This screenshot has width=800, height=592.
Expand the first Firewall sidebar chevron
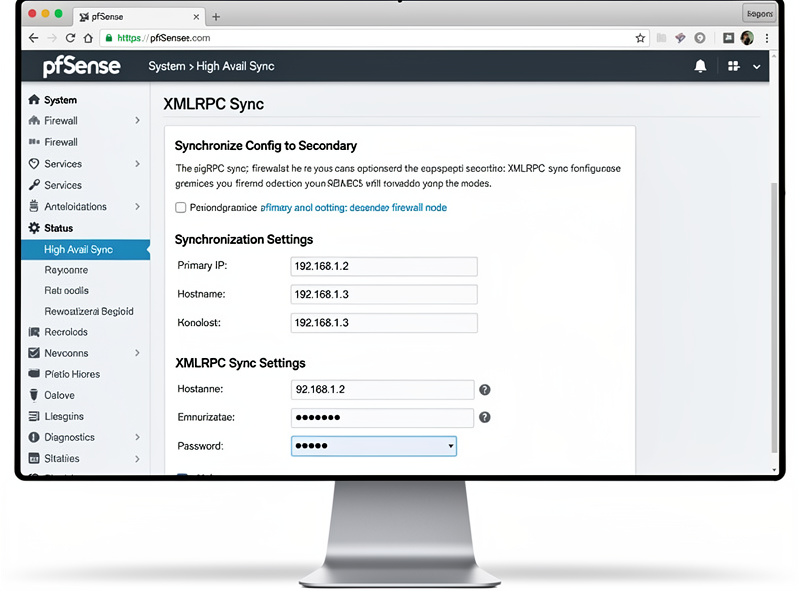(137, 120)
